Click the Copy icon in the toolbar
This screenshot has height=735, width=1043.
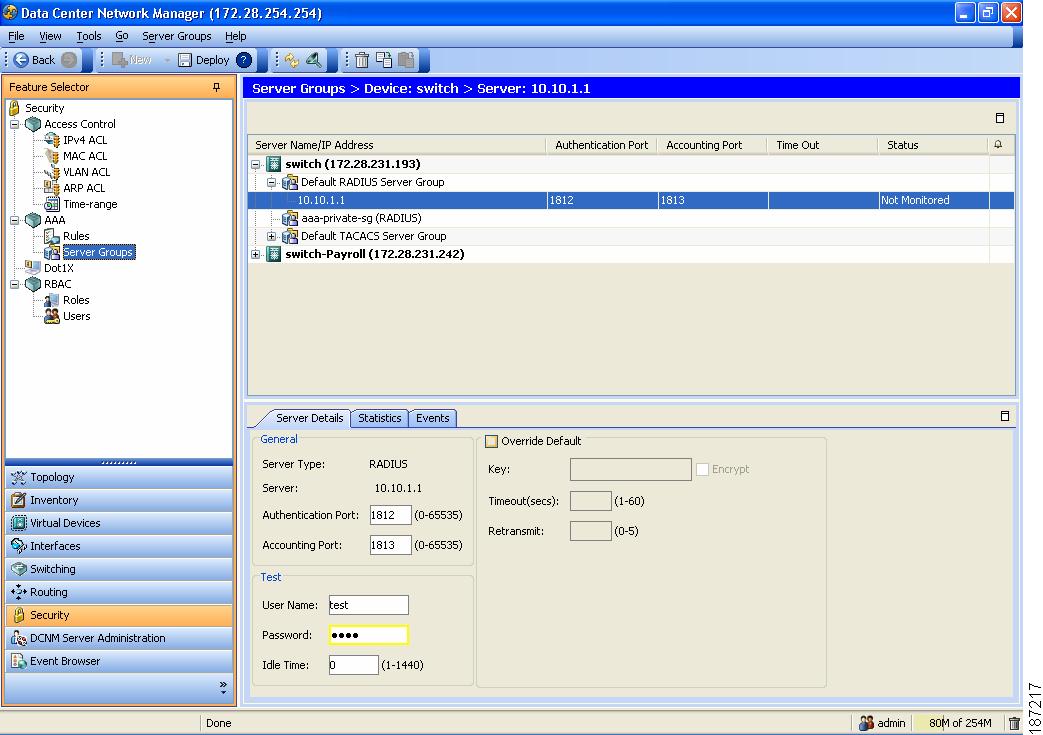point(384,60)
